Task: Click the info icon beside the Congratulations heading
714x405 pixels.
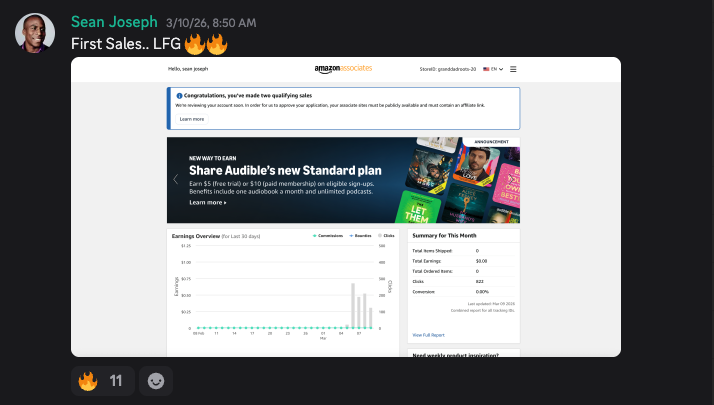Action: pyautogui.click(x=179, y=96)
